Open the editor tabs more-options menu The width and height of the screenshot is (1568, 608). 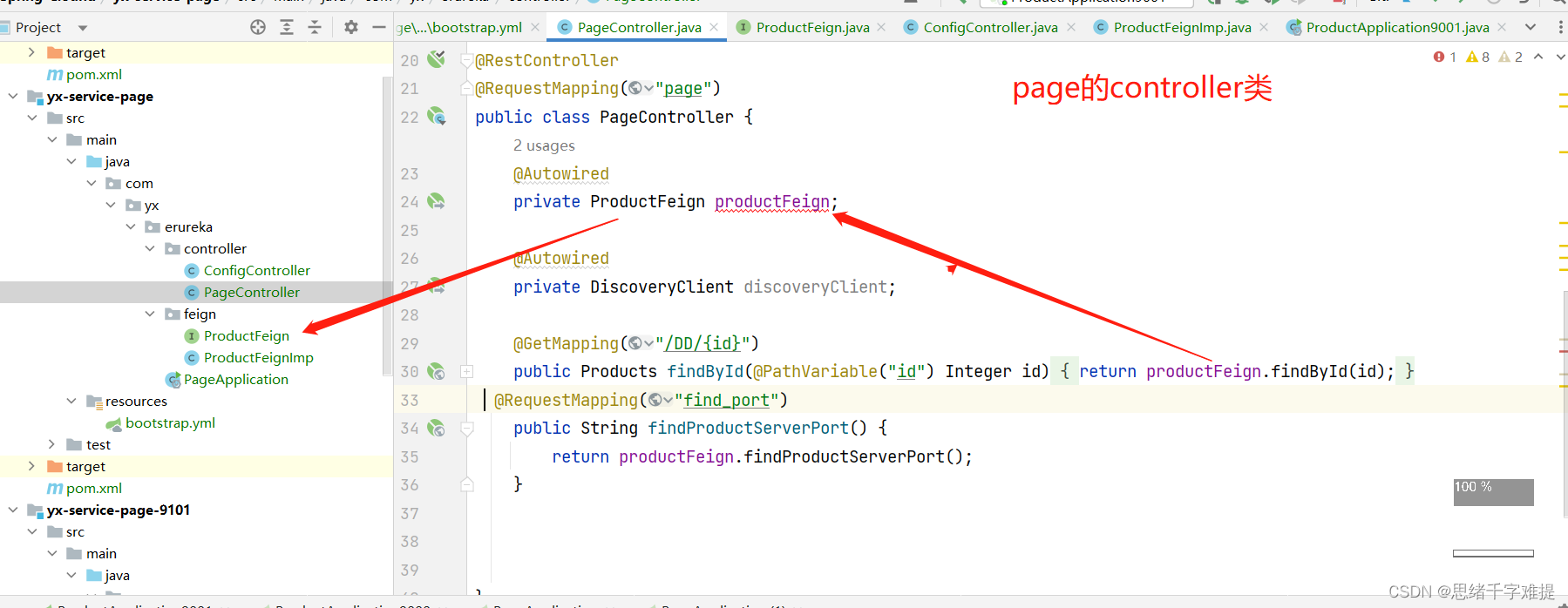click(1560, 27)
